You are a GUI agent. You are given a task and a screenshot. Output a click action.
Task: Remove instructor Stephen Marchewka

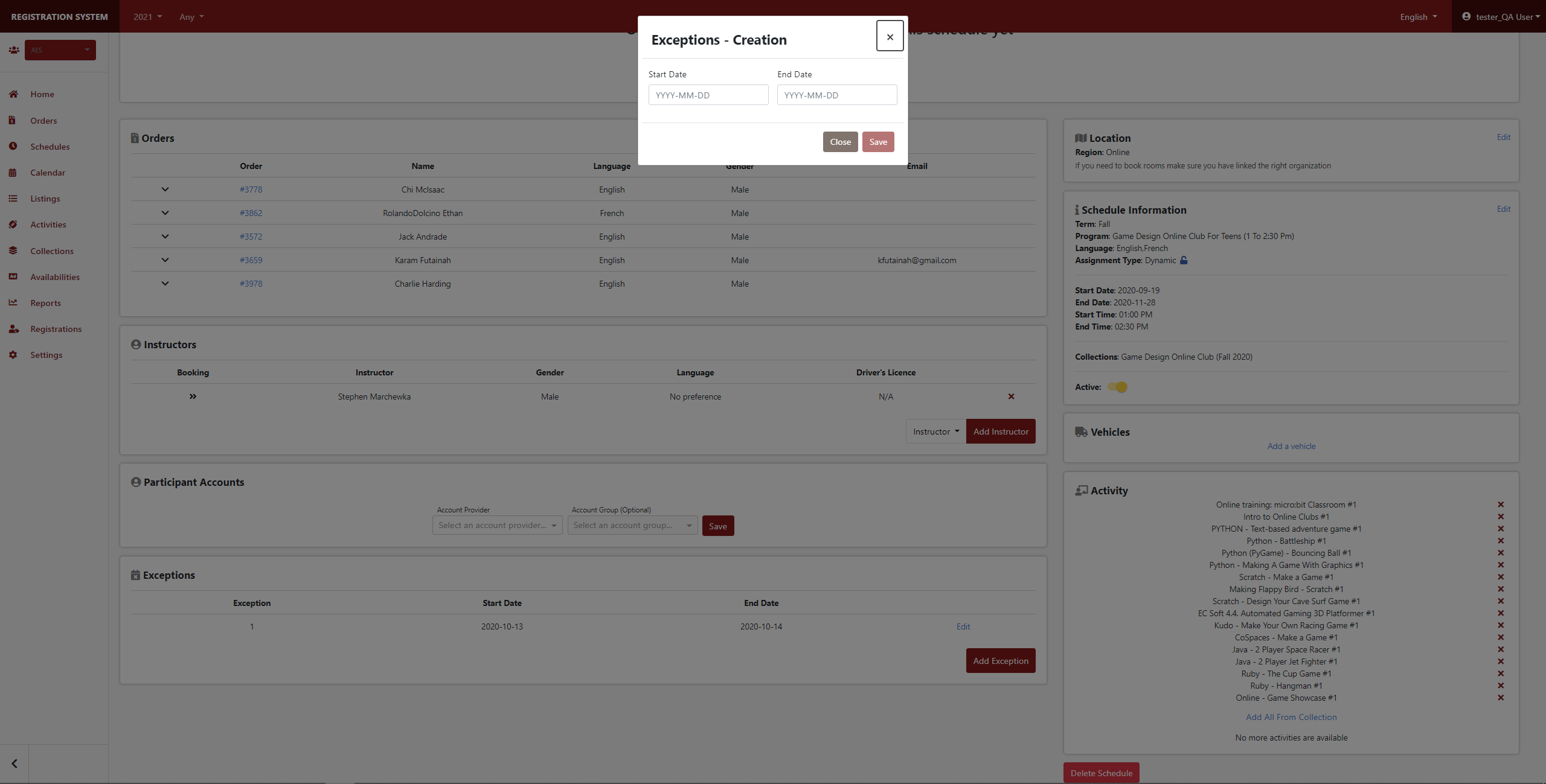1011,397
